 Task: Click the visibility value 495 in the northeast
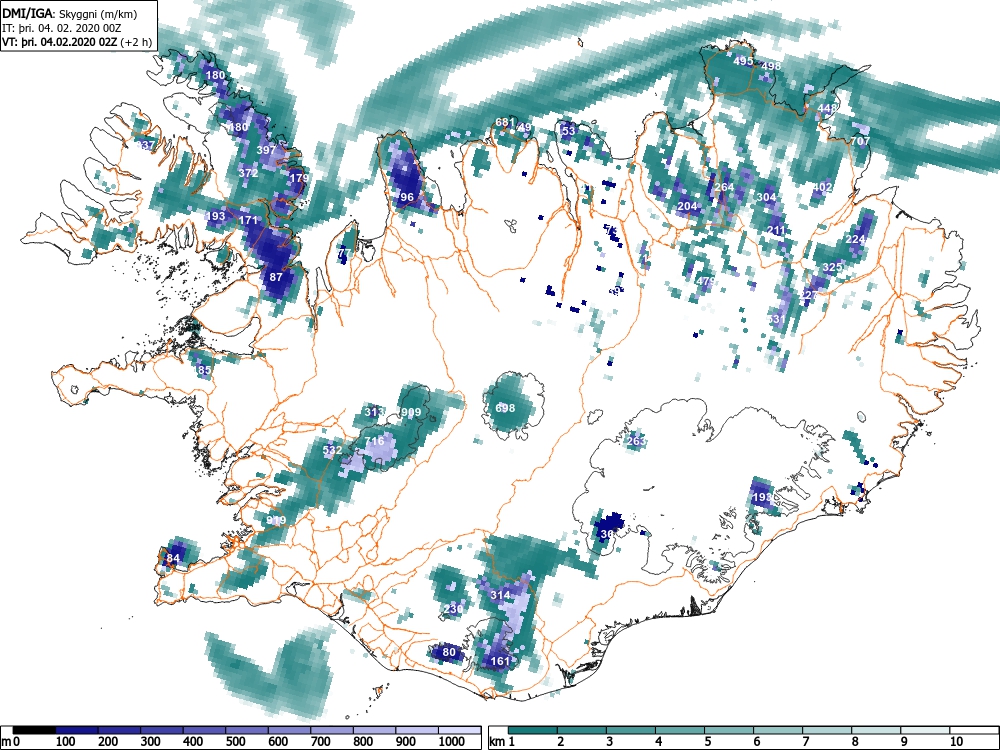click(743, 61)
